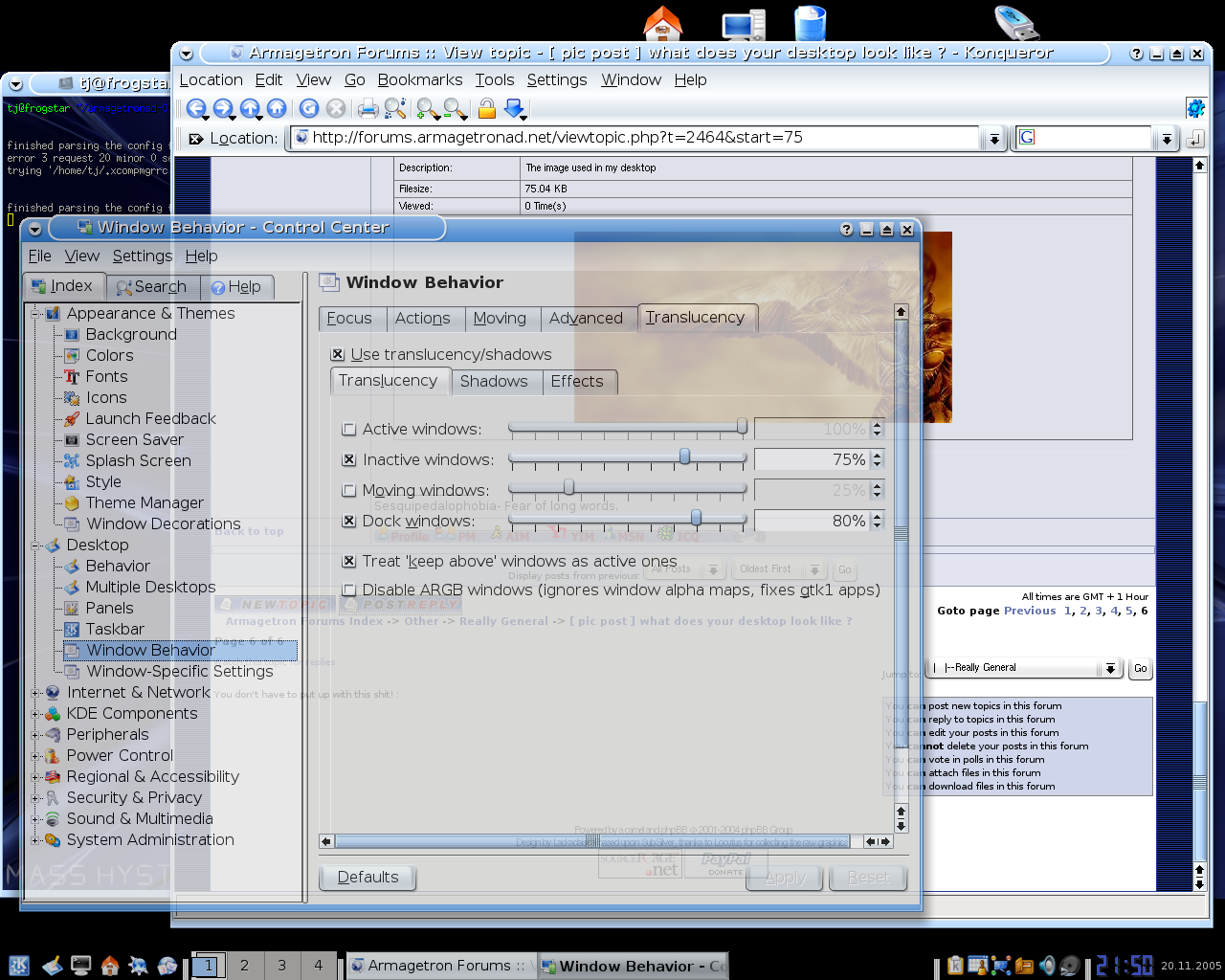
Task: Expand Internet & Network category
Action: pos(35,692)
